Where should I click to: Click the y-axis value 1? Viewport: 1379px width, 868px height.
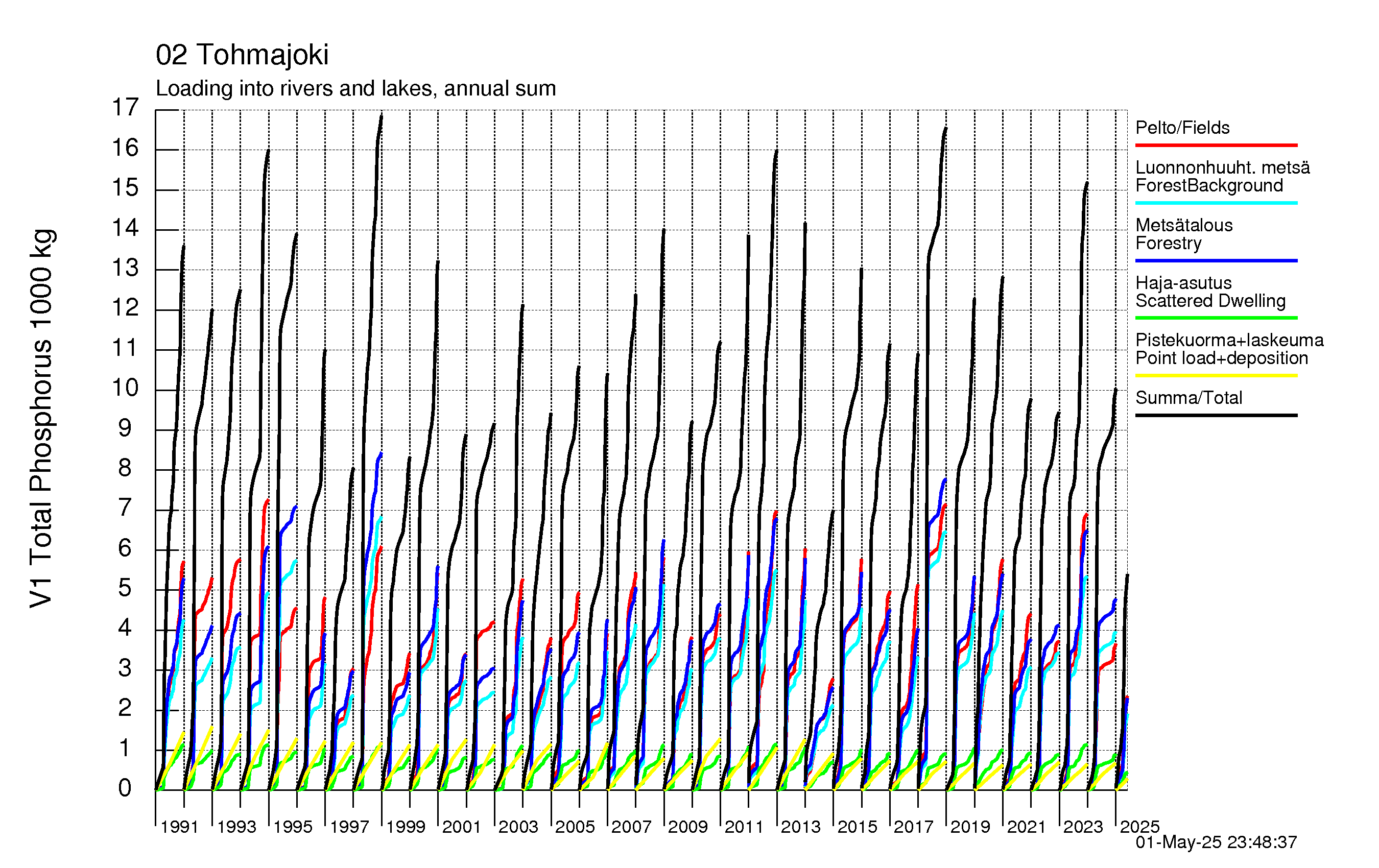(125, 748)
